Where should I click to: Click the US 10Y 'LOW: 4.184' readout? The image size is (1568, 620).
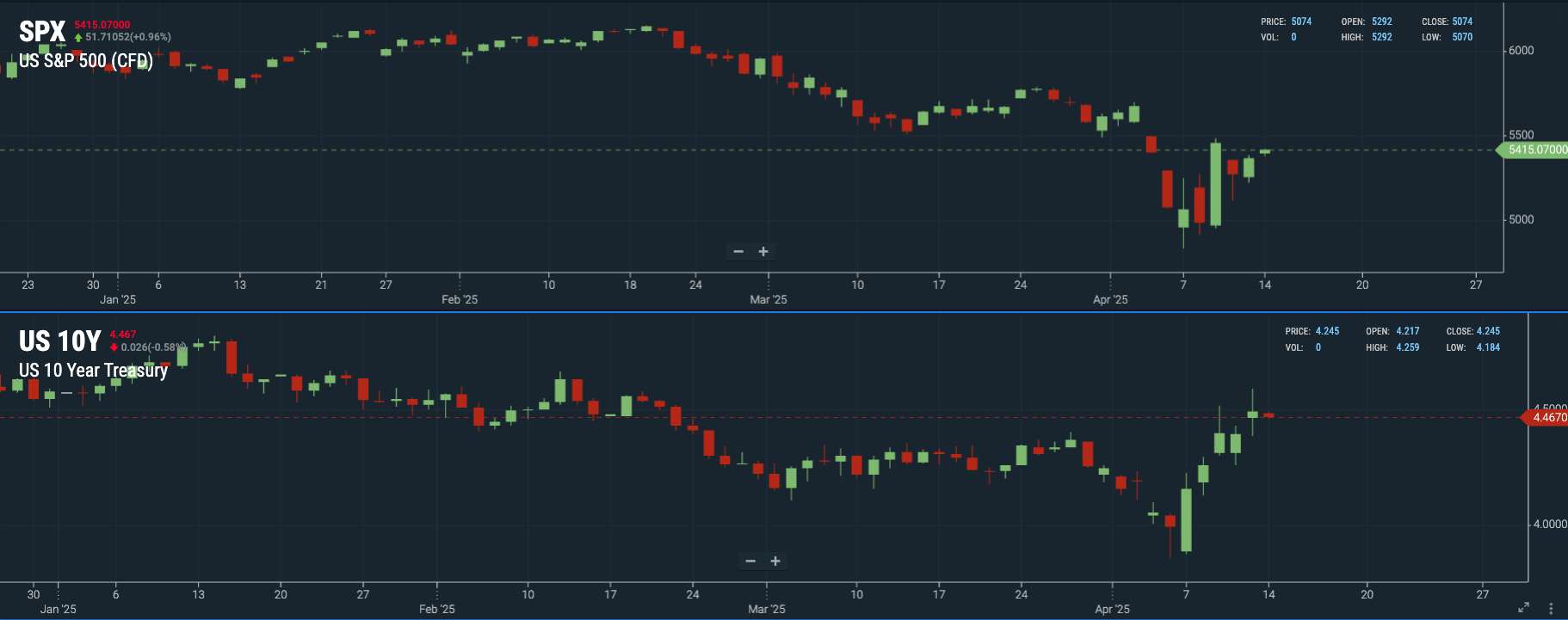(1473, 347)
